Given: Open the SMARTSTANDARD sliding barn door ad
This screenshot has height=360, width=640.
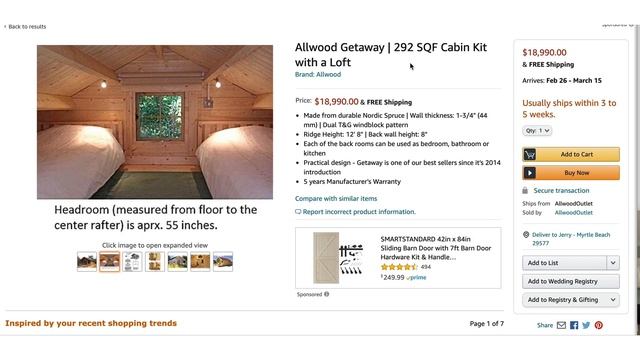Looking at the screenshot, I should 398,258.
